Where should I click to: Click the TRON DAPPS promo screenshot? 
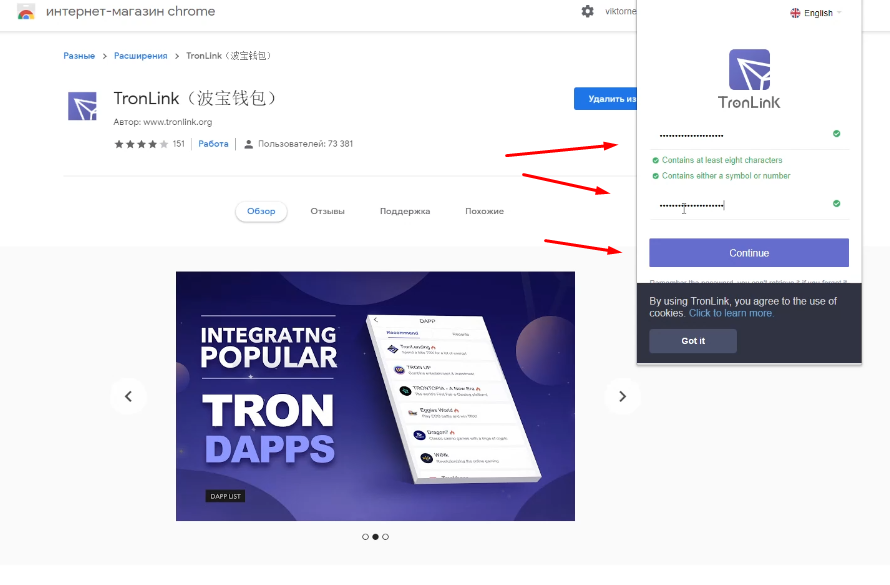[x=375, y=396]
